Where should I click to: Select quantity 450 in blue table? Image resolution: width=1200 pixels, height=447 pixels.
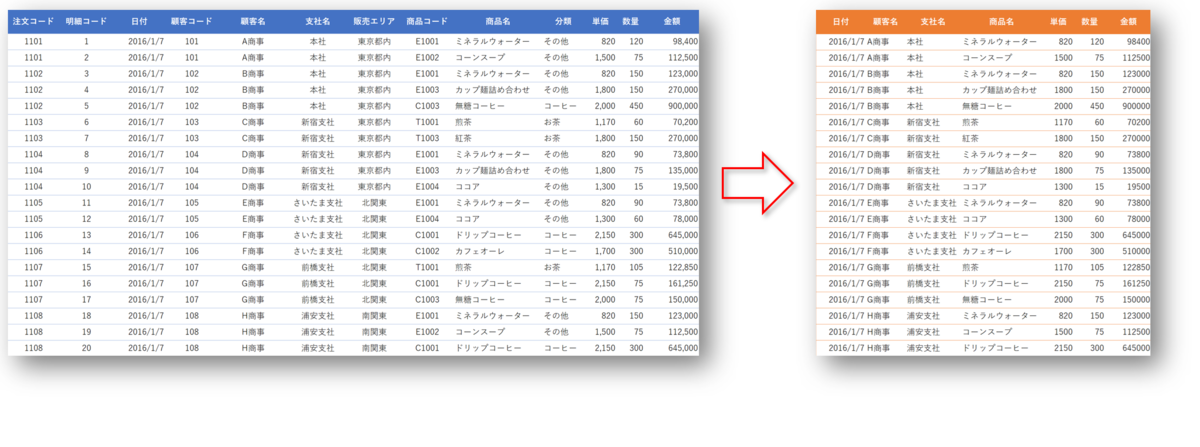point(635,105)
